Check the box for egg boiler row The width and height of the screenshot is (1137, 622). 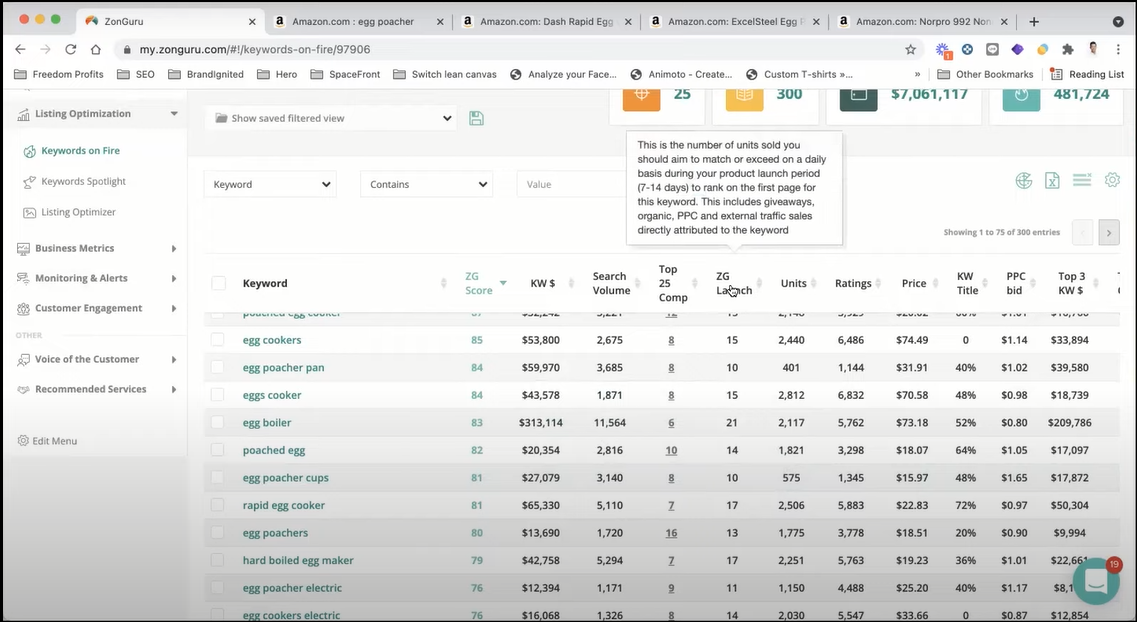(218, 423)
